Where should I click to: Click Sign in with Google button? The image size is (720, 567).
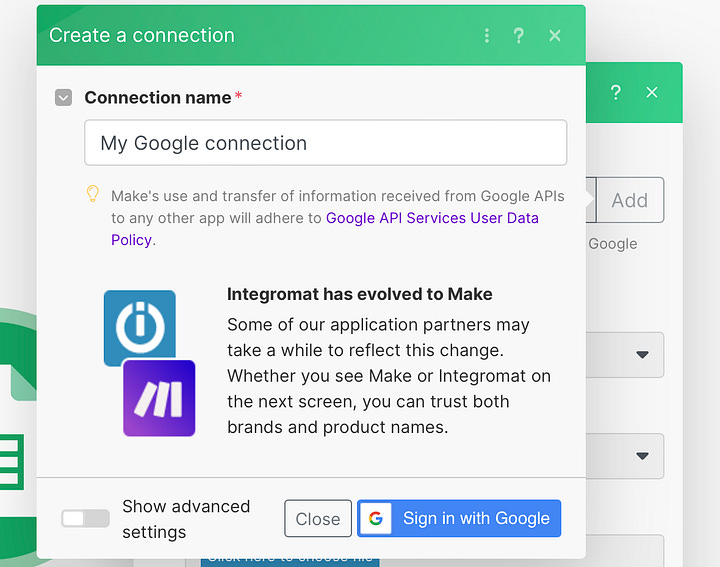(x=459, y=518)
